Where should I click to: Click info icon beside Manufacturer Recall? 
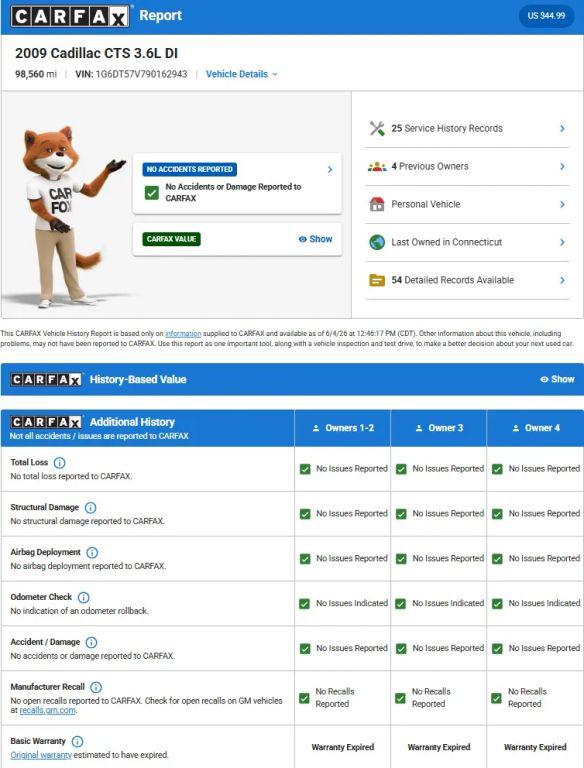pos(96,687)
